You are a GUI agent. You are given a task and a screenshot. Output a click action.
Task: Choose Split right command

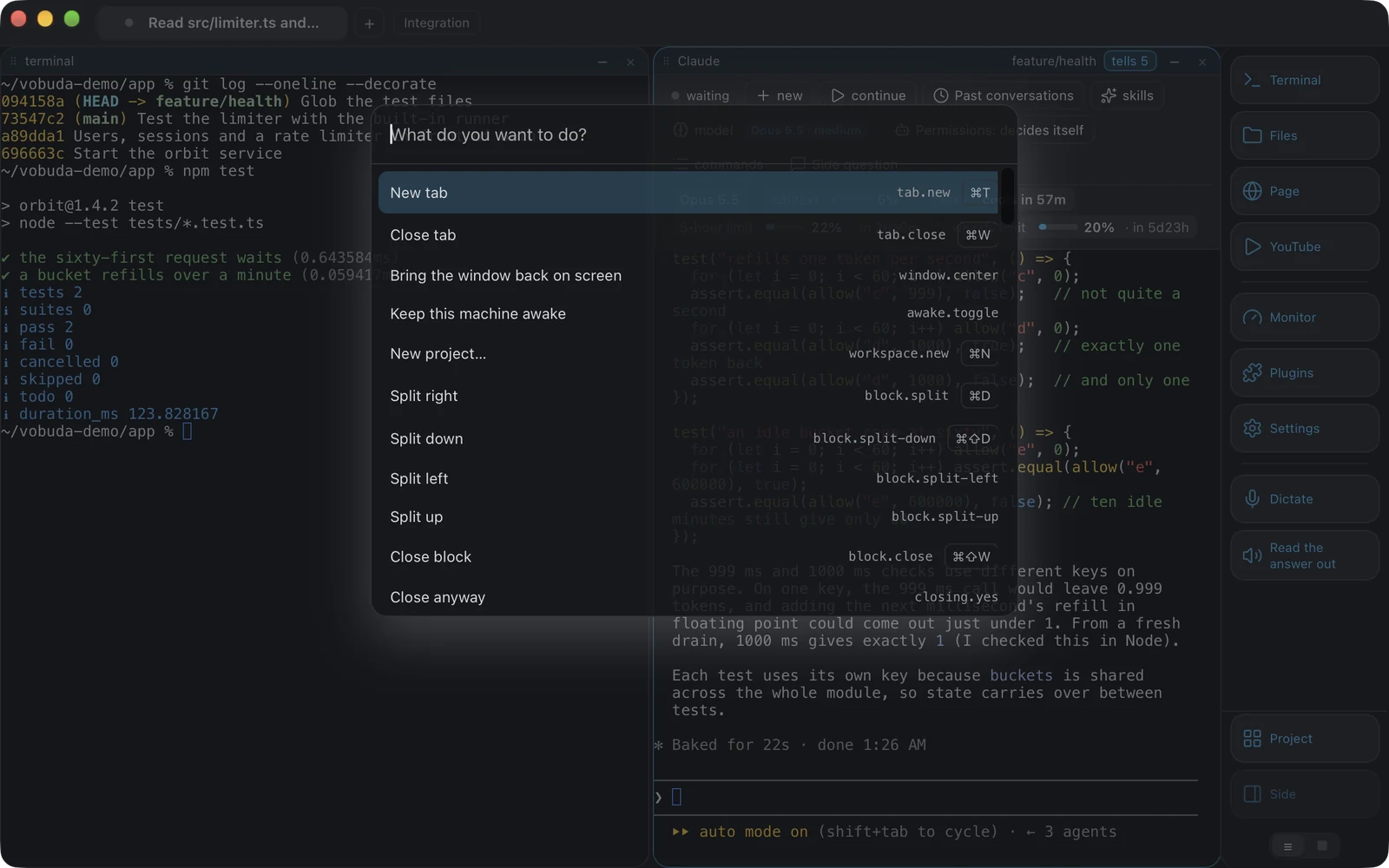coord(688,396)
